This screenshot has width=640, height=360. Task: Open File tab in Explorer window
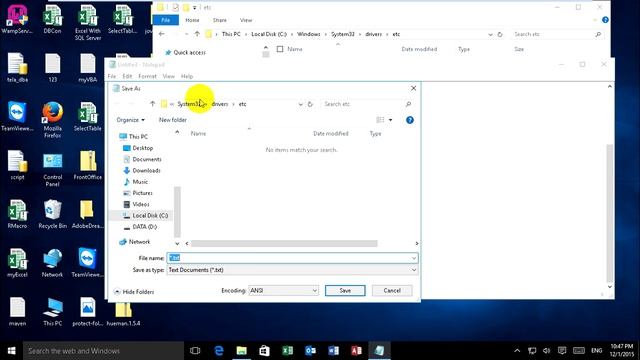(165, 20)
